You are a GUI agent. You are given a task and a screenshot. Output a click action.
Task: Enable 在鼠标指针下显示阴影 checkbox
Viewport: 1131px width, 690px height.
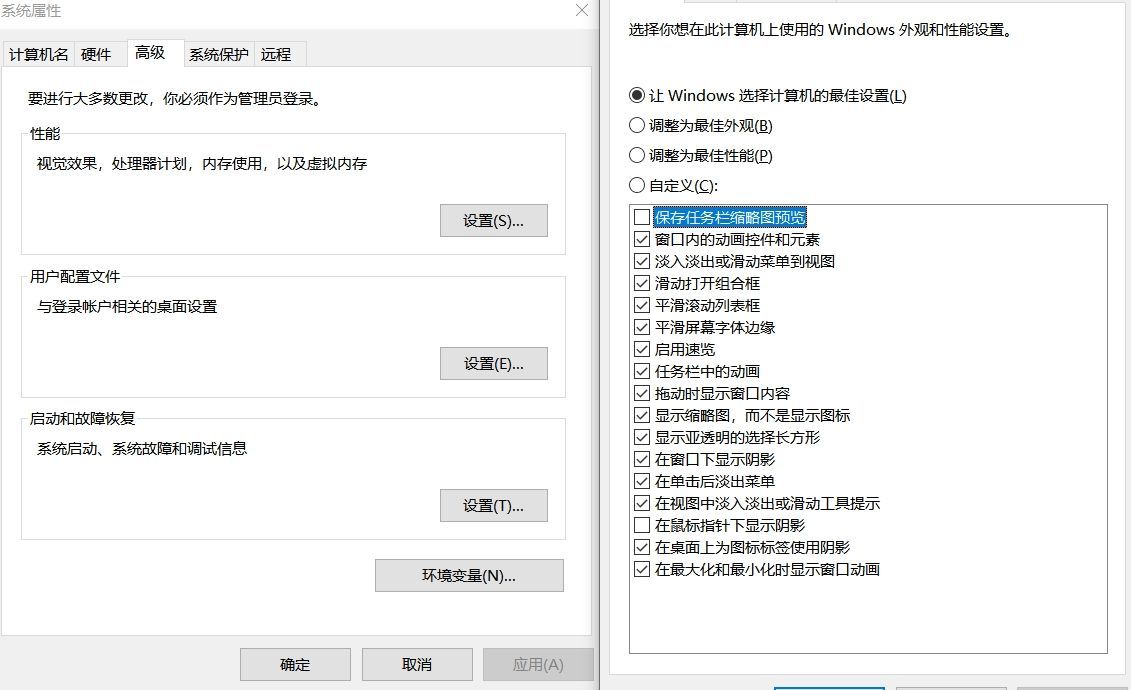click(642, 525)
